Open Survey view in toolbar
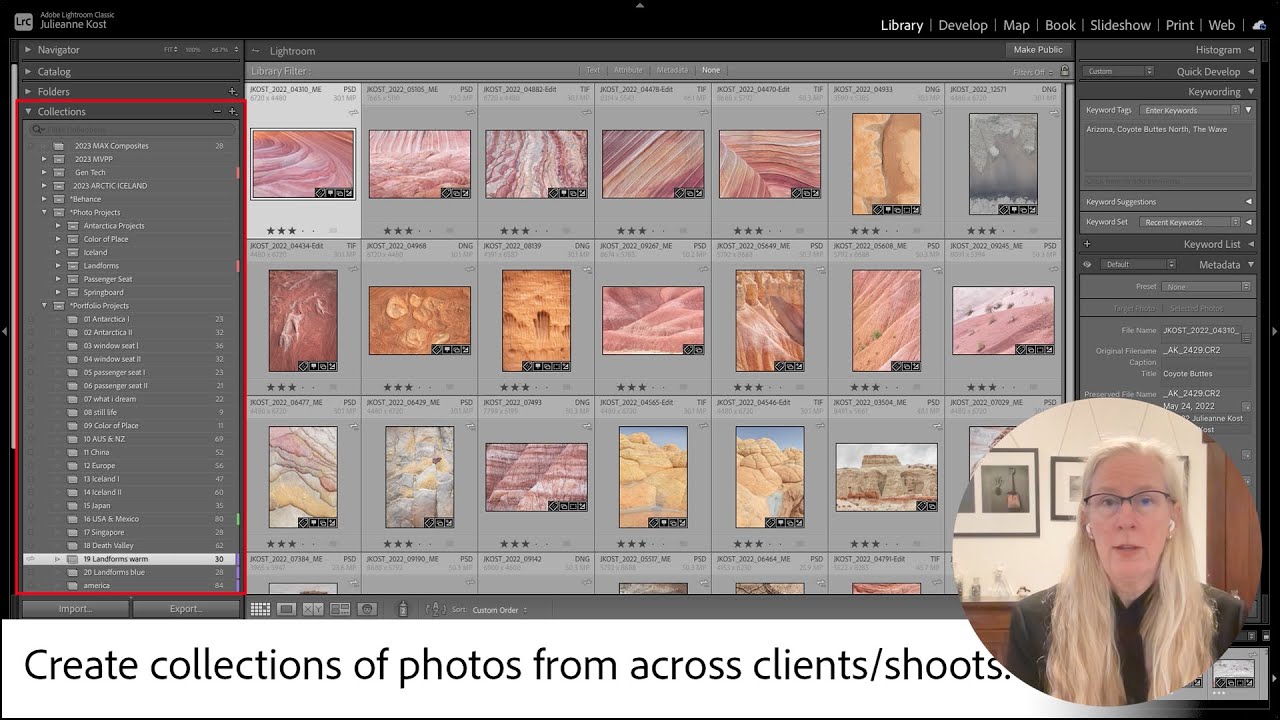This screenshot has height=720, width=1280. 340,609
